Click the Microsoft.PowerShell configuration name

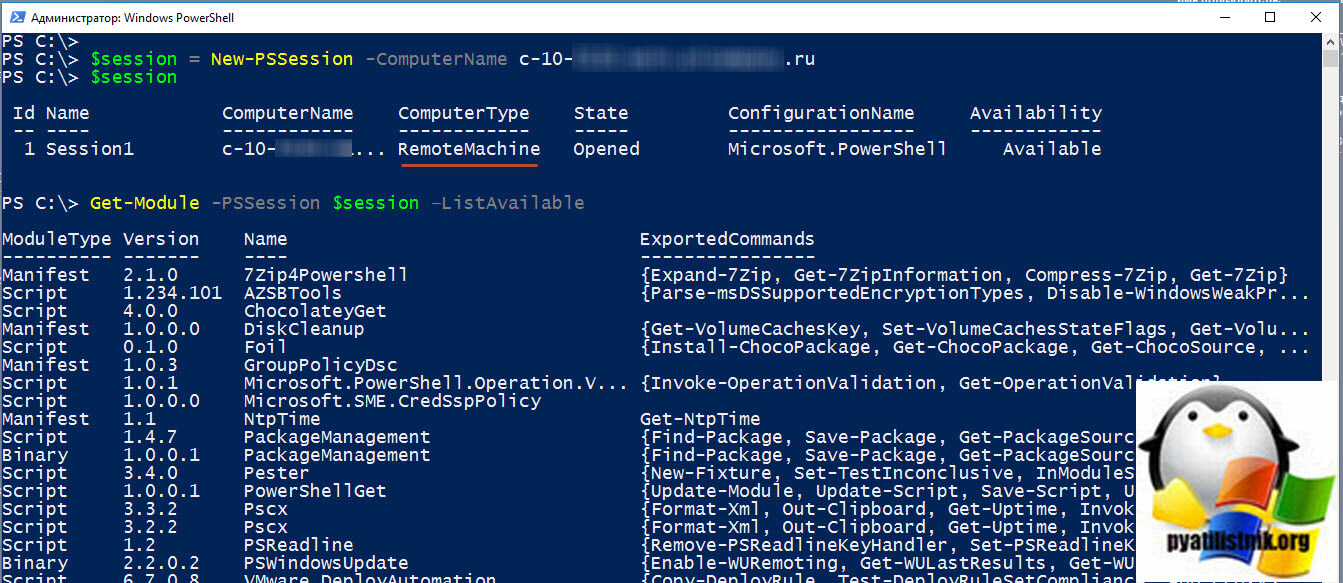837,149
